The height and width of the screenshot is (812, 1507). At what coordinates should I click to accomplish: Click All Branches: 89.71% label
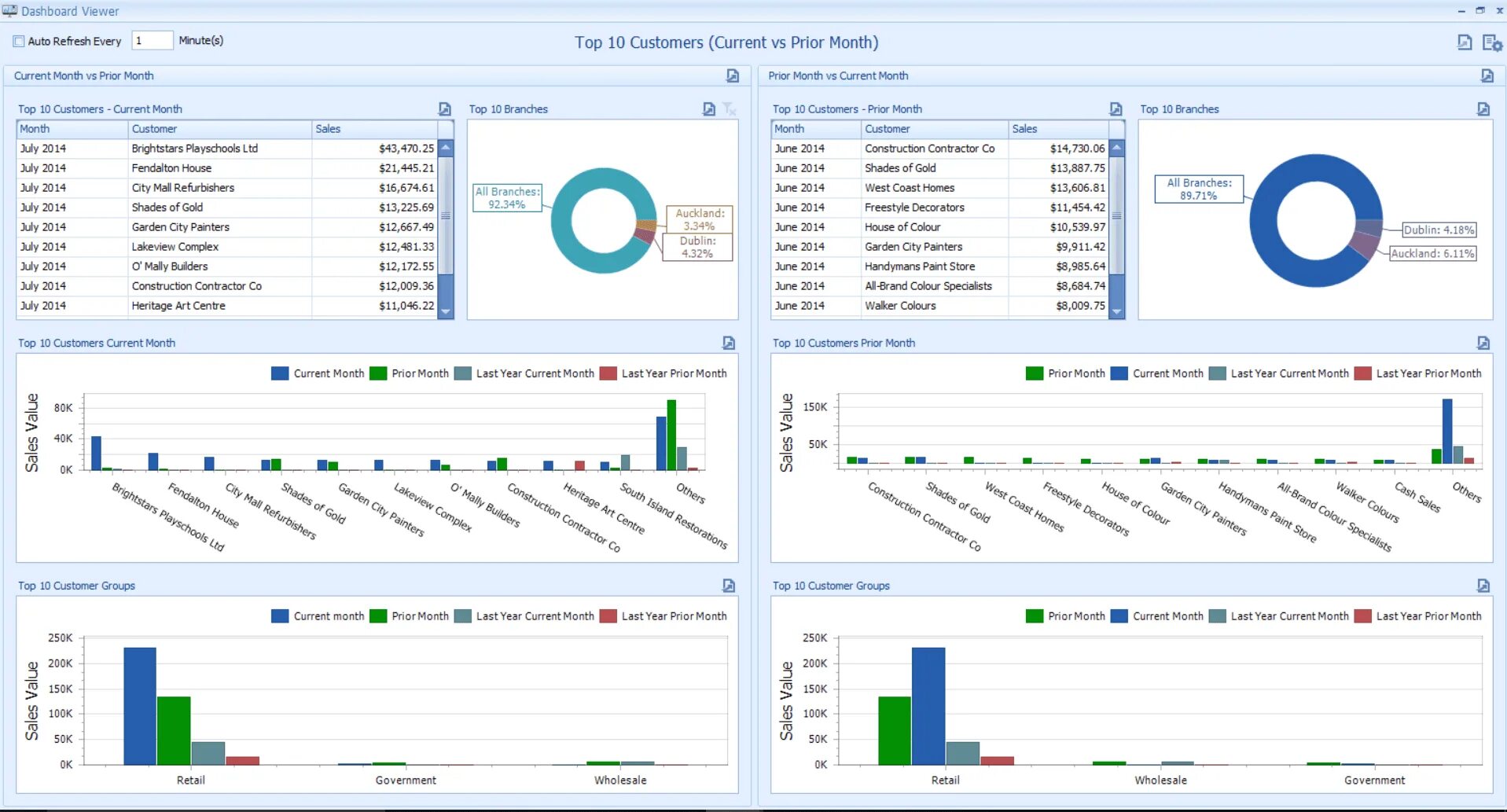[x=1199, y=189]
